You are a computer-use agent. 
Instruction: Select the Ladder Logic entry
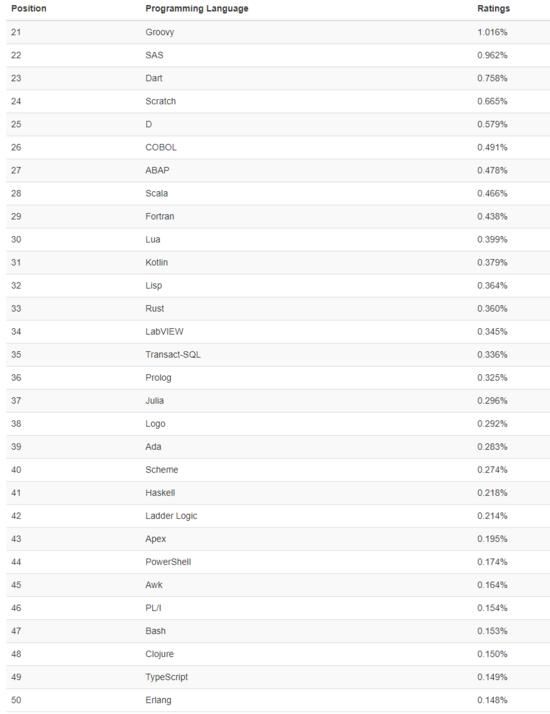171,516
